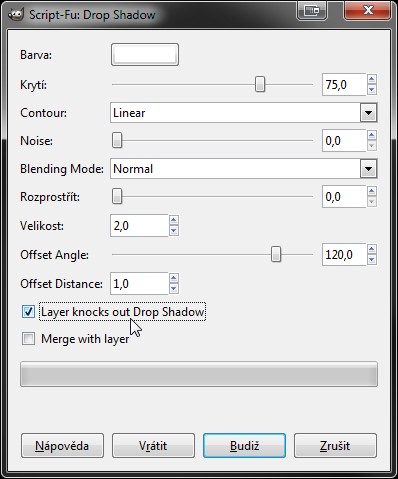Click the Noise slider handle
The height and width of the screenshot is (479, 398).
click(117, 140)
